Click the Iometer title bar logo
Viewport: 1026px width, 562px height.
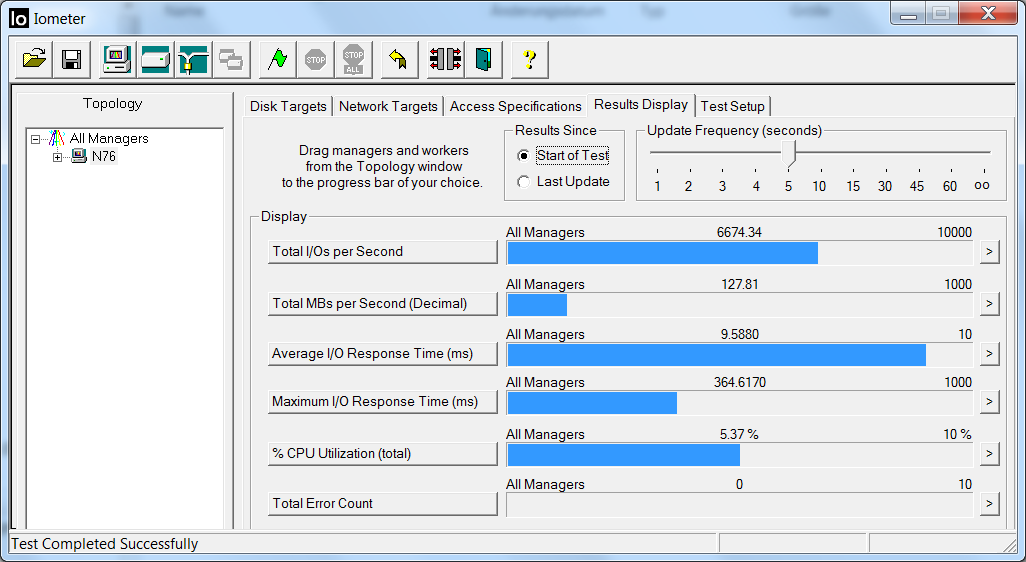coord(19,18)
